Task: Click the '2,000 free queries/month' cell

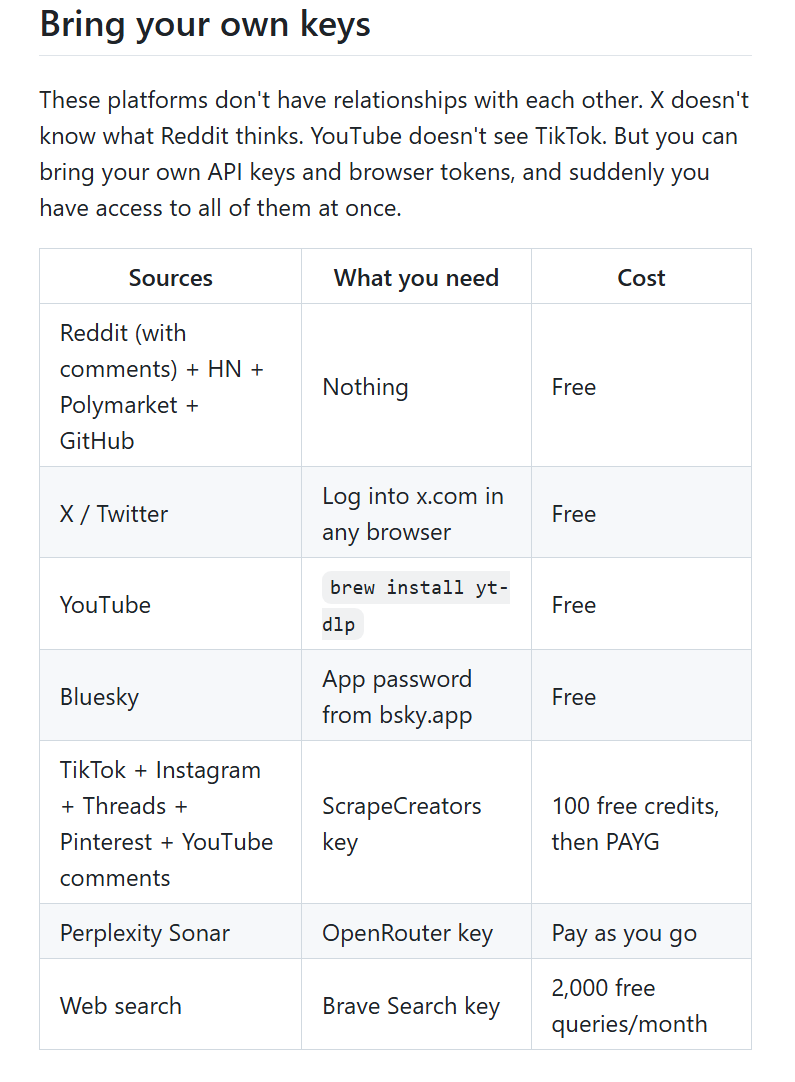Action: click(641, 1005)
